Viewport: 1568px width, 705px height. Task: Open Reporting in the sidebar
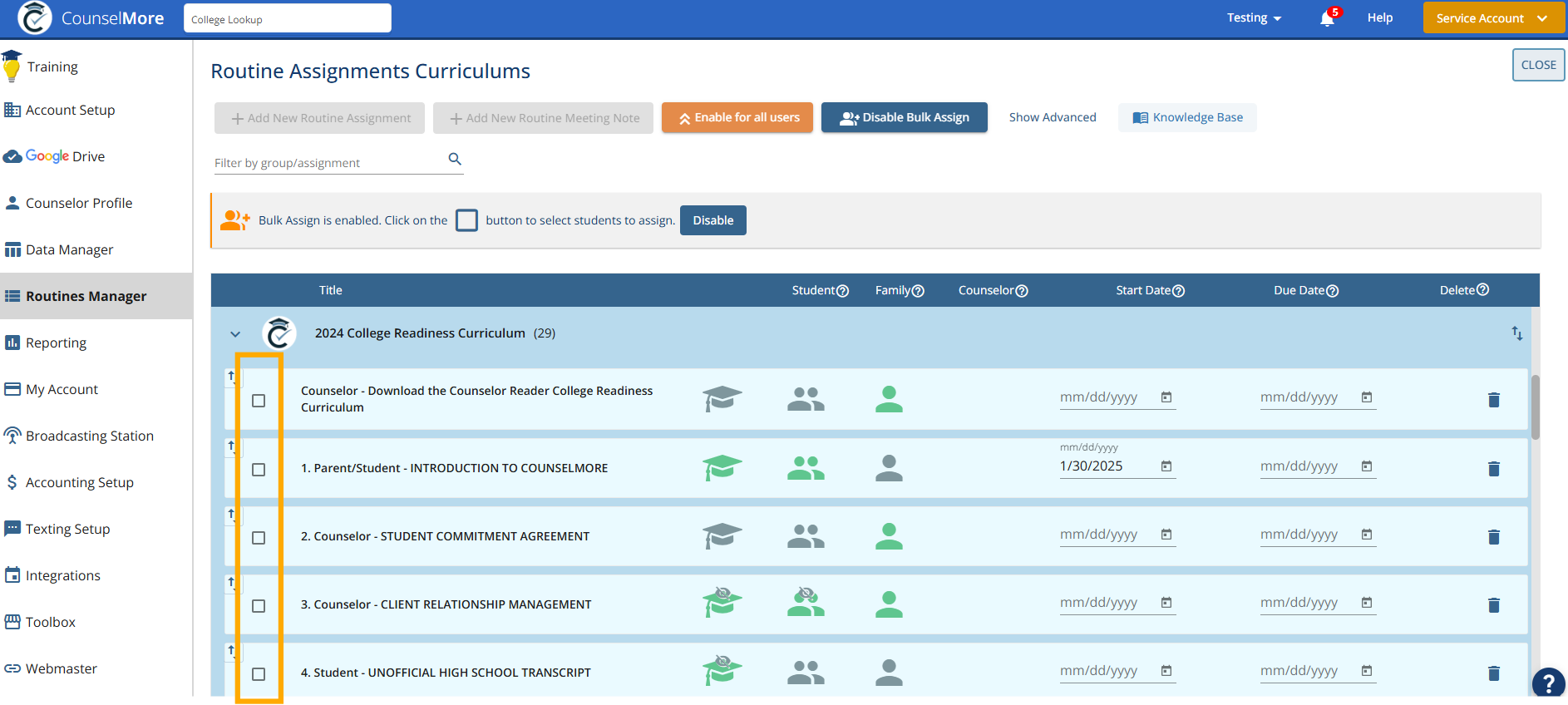[56, 343]
